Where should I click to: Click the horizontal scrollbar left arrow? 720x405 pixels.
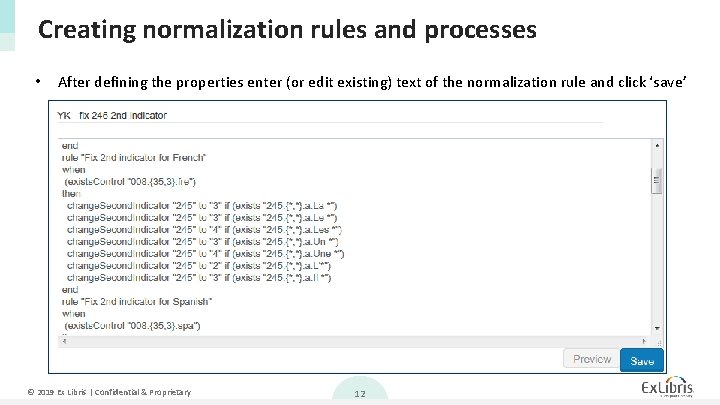point(64,341)
